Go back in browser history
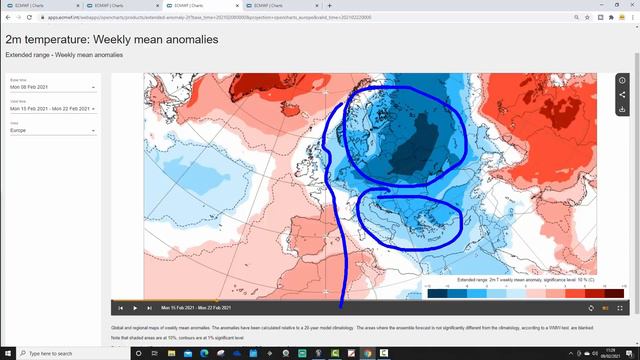 pyautogui.click(x=8, y=17)
